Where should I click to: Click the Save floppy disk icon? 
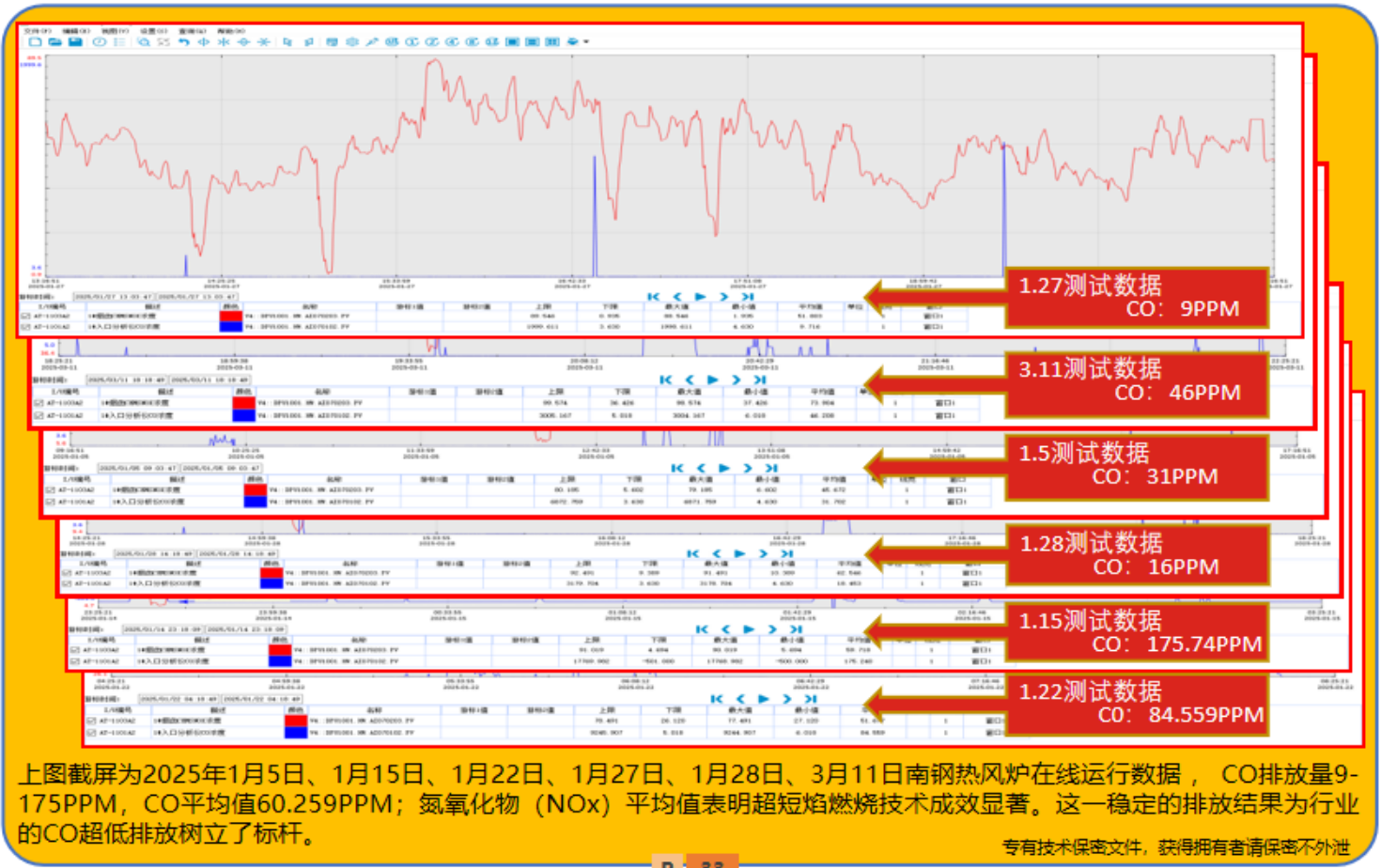pos(75,42)
